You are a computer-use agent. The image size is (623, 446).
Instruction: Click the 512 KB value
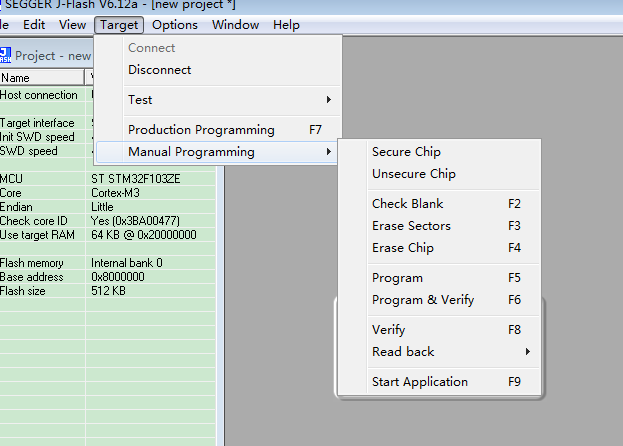pos(108,291)
